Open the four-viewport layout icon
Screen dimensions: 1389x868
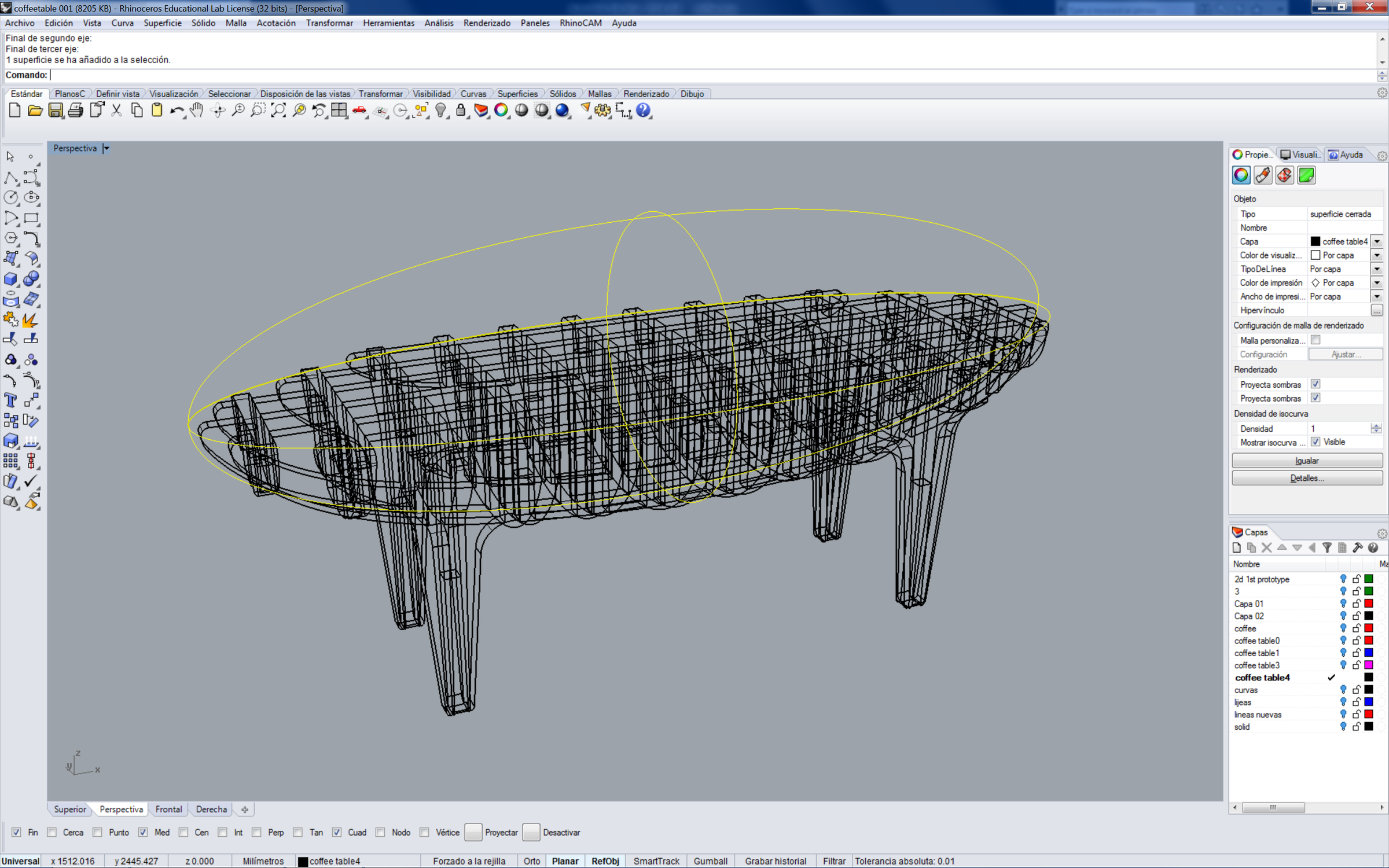[340, 110]
